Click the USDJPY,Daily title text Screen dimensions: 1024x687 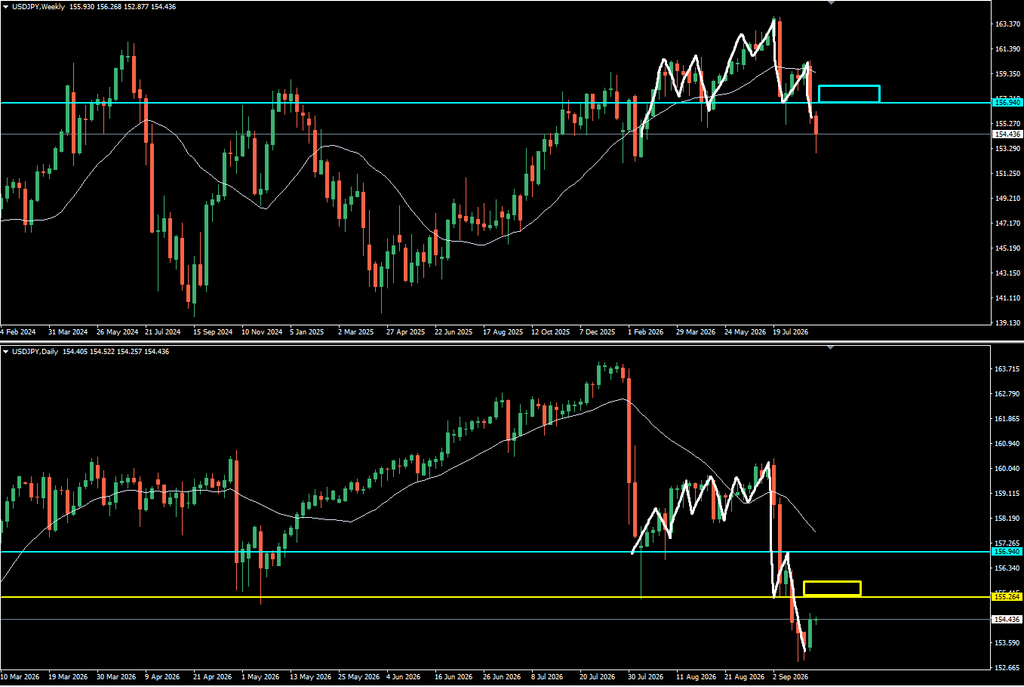tap(35, 351)
